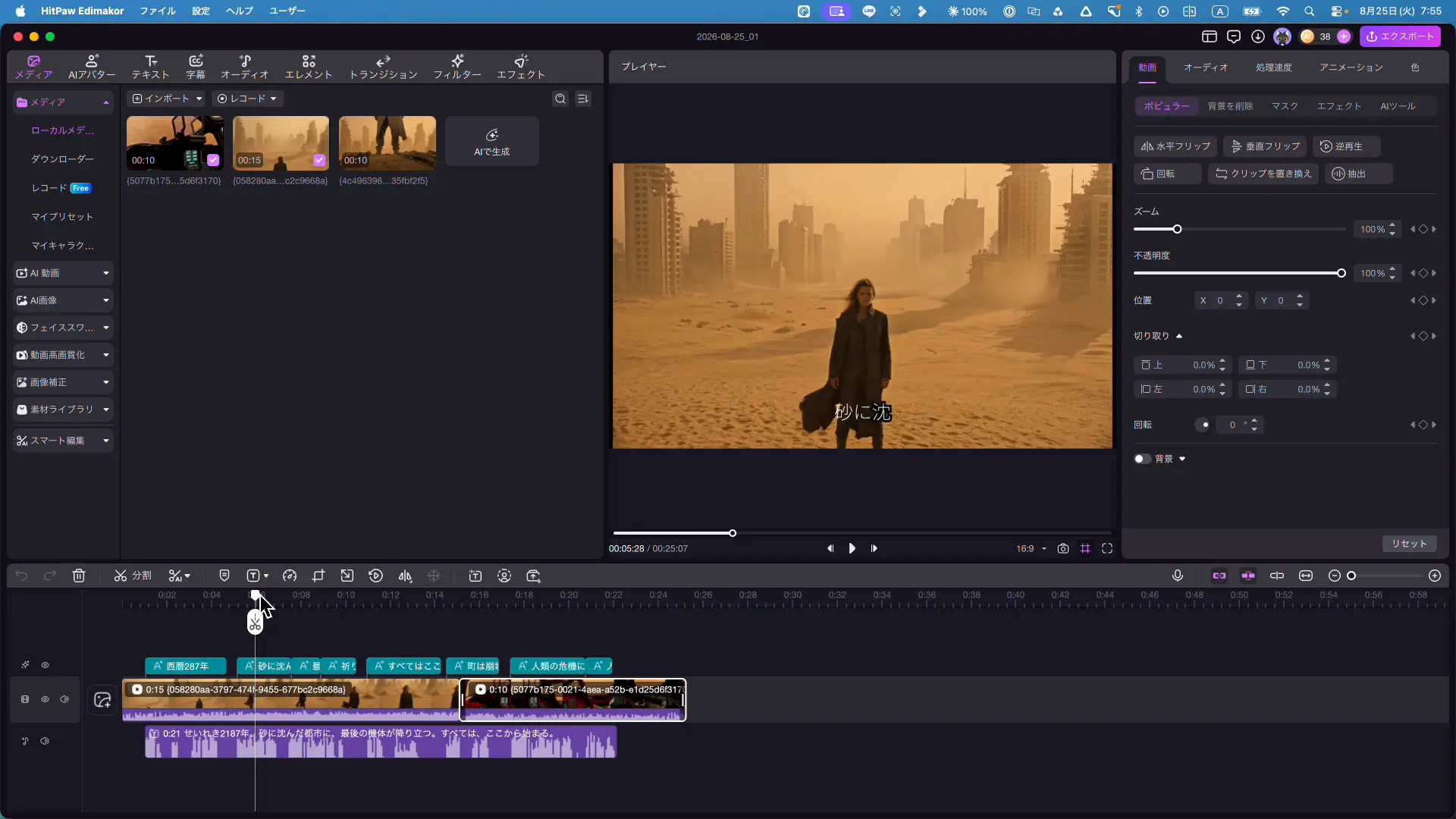
Task: Open the download manager icon in title bar
Action: 1258,36
